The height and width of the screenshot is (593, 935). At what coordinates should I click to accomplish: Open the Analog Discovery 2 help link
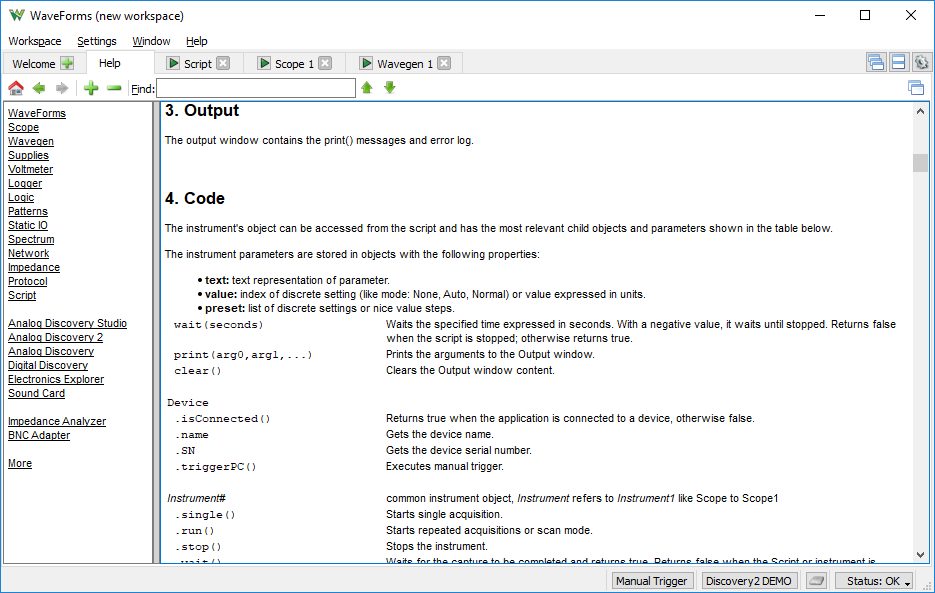click(x=55, y=337)
